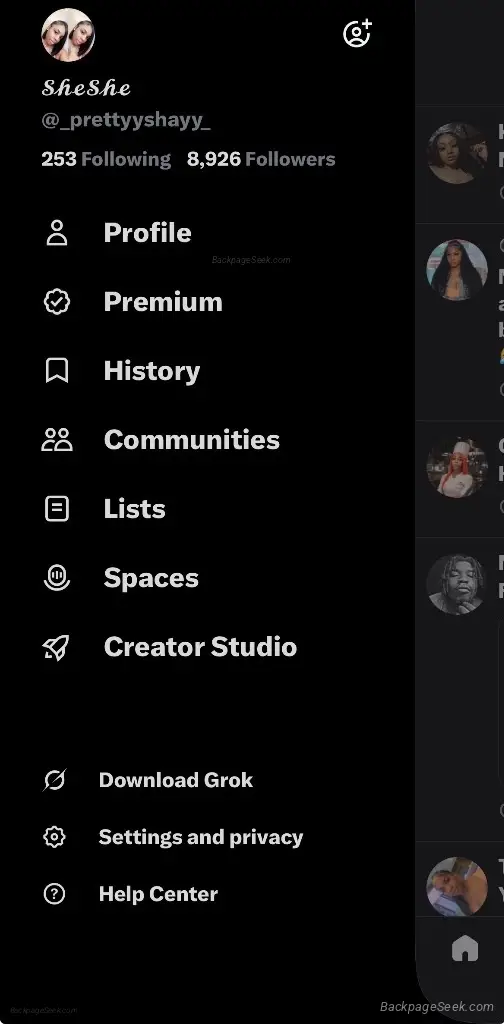
Task: Go to the Home tab icon
Action: [x=465, y=949]
